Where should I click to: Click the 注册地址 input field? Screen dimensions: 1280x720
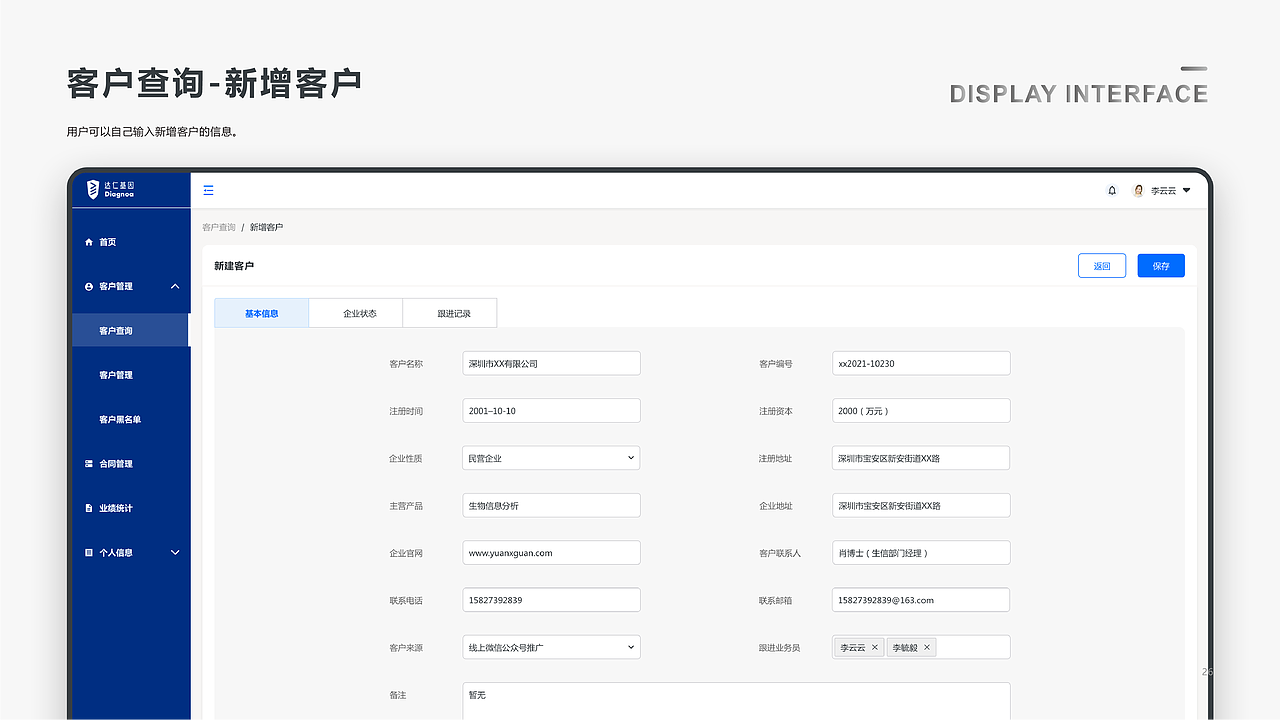tap(921, 458)
